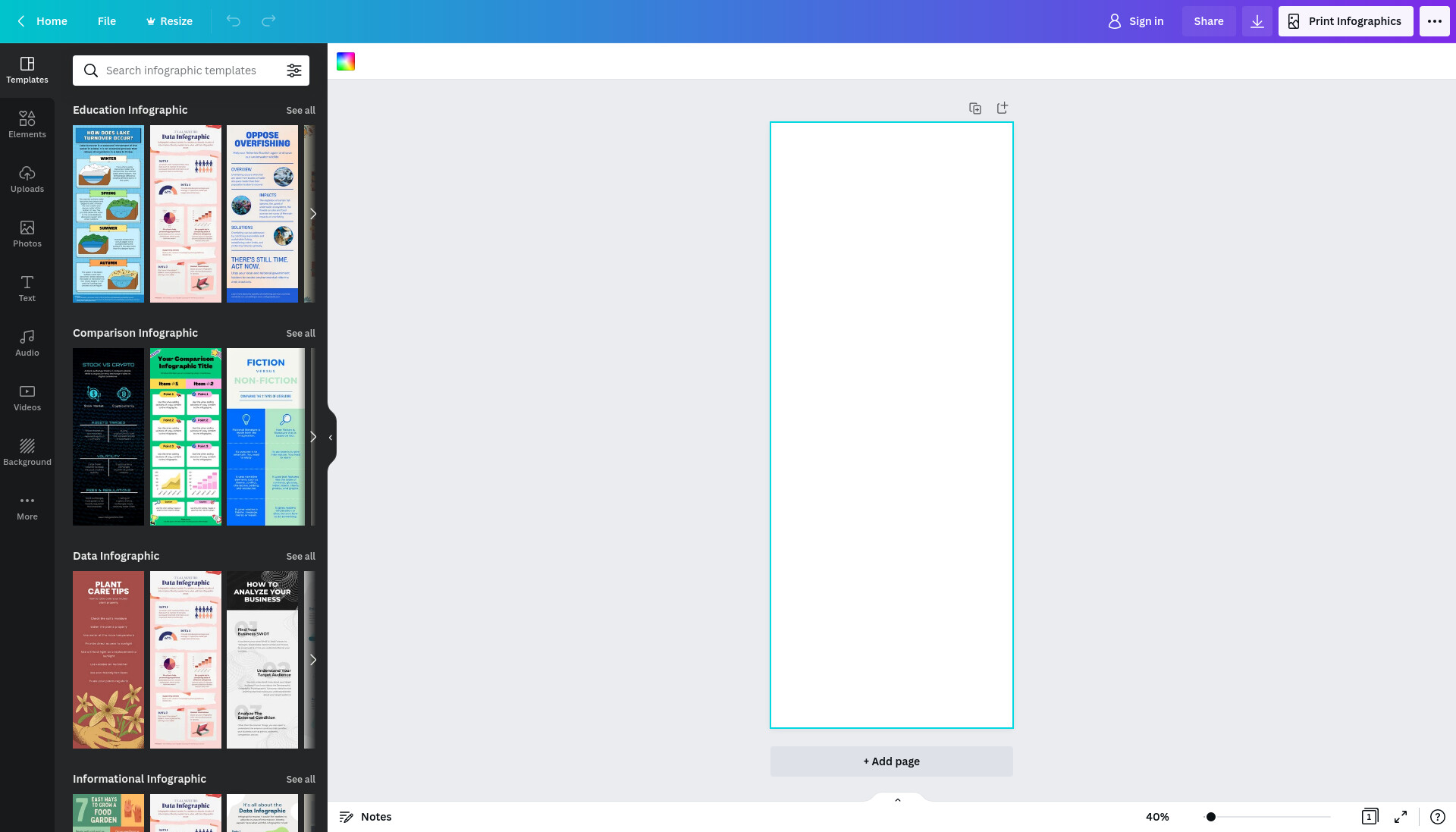Expand Education Infographic row with next arrow
Image resolution: width=1456 pixels, height=832 pixels.
point(312,214)
